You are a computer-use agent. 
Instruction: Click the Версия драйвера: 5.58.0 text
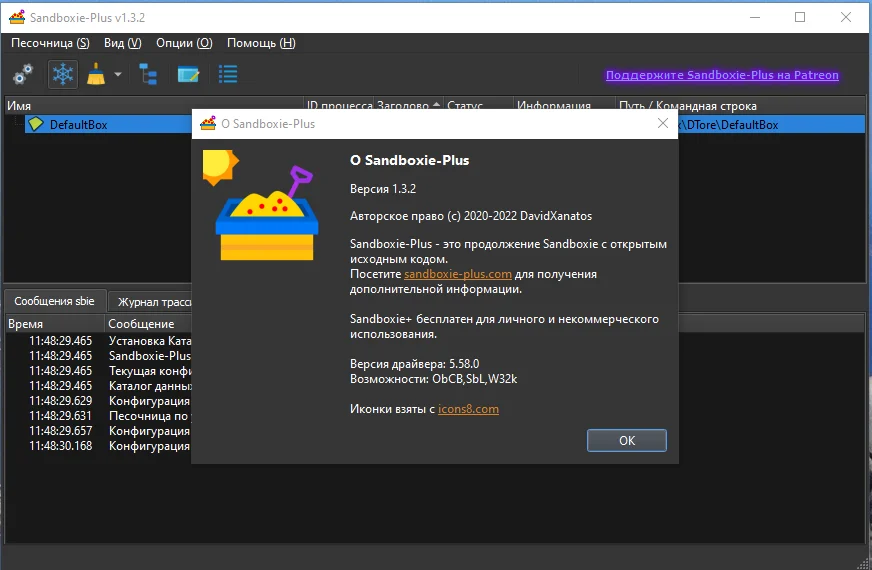tap(414, 364)
